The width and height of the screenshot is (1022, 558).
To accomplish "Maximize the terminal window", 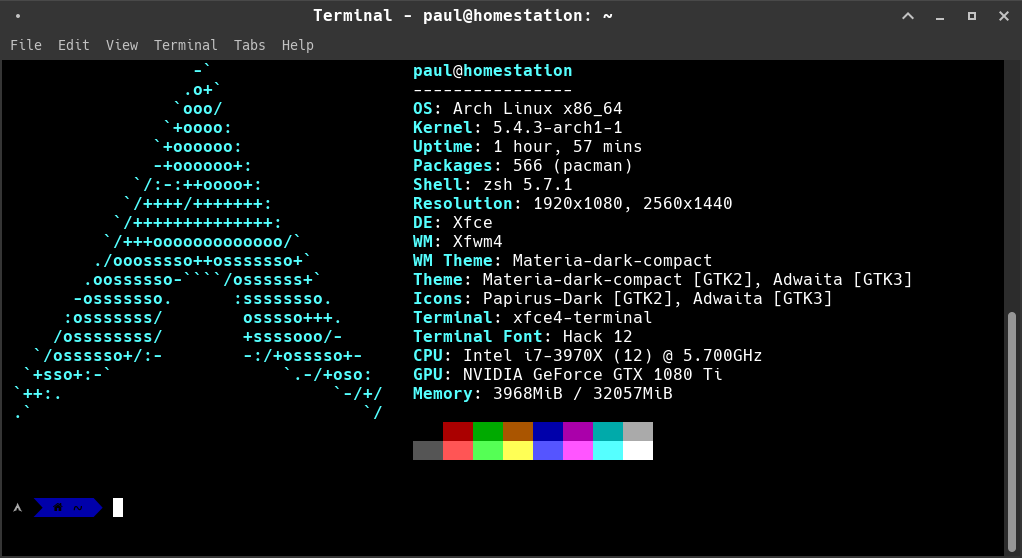I will click(972, 16).
